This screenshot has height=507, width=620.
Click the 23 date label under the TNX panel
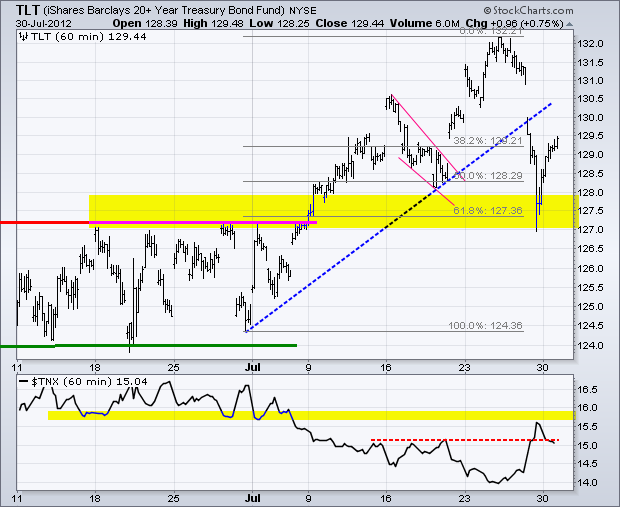465,498
